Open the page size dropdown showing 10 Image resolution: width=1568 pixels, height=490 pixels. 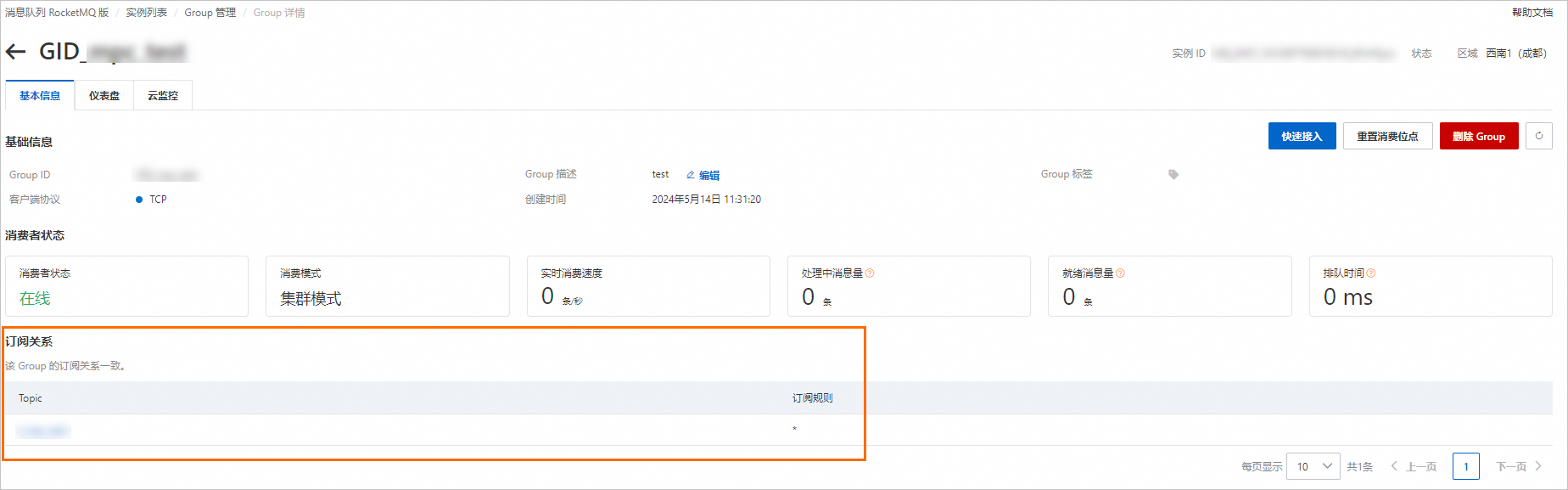coord(1313,466)
